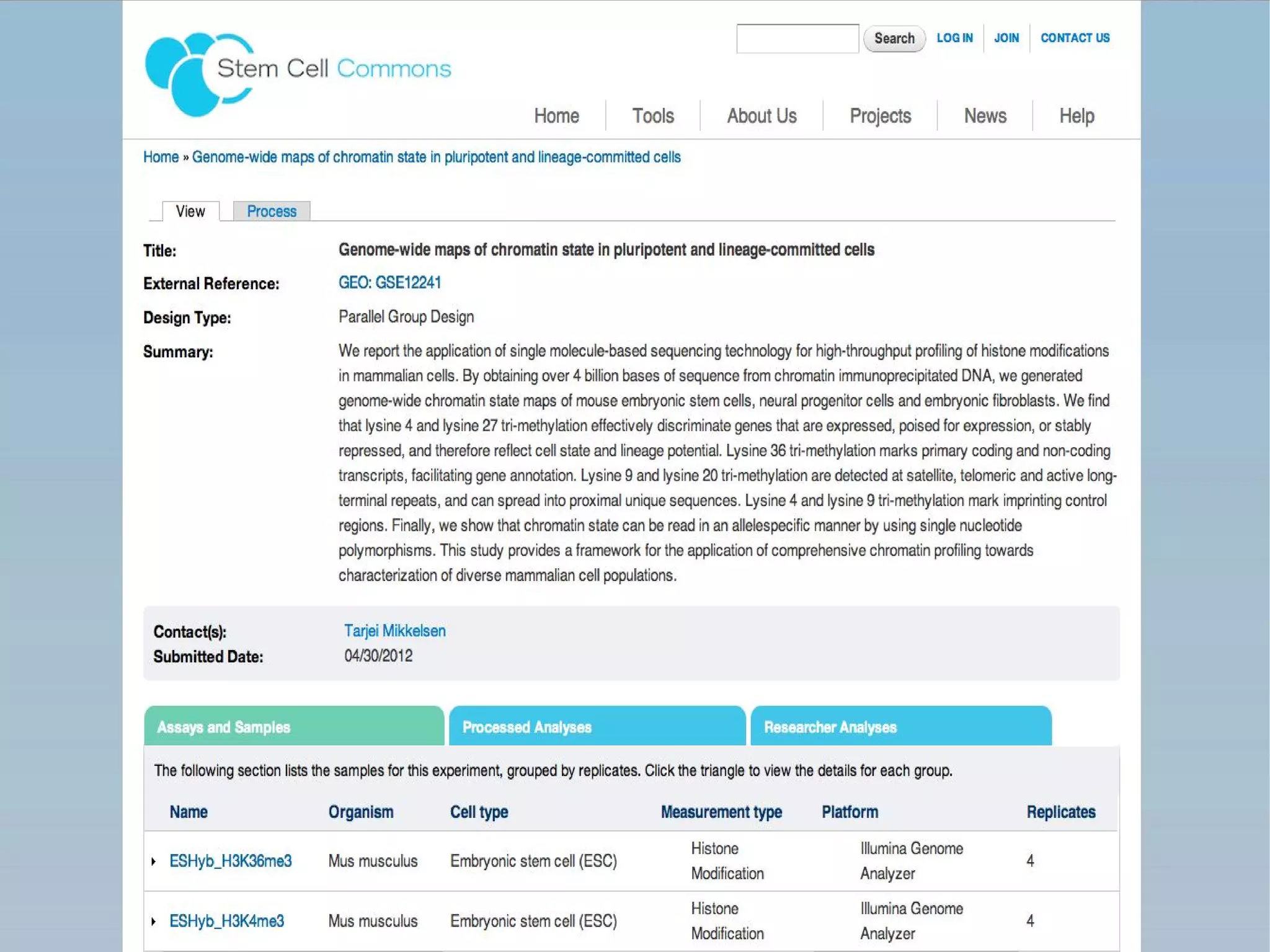Image resolution: width=1270 pixels, height=952 pixels.
Task: Select the Assays and Samples tab
Action: pyautogui.click(x=294, y=726)
